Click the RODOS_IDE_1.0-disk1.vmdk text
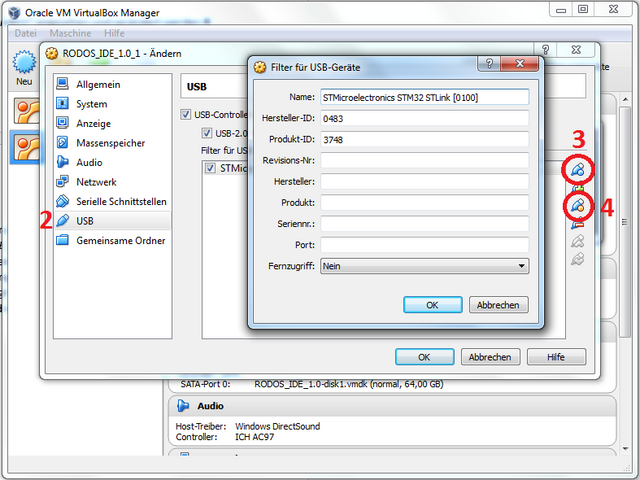The width and height of the screenshot is (640, 480). (310, 384)
